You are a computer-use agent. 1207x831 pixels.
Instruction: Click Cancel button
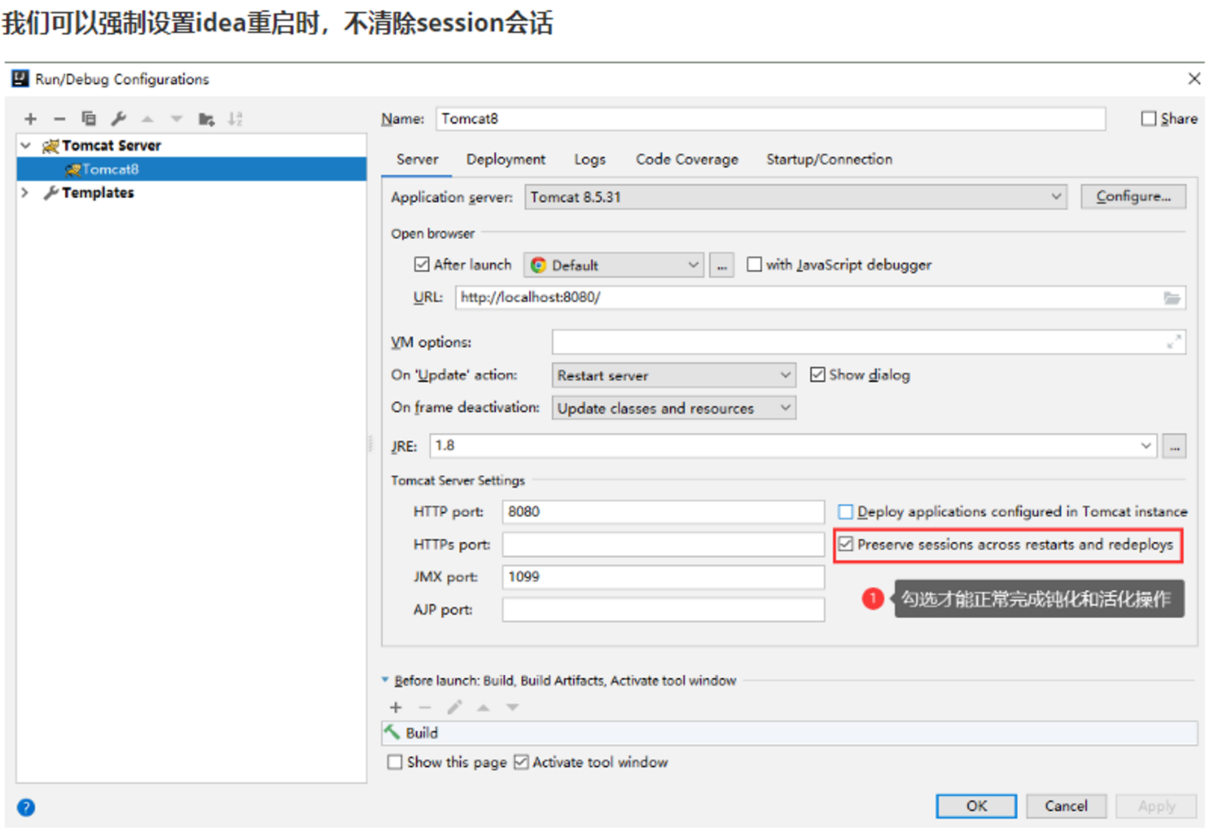point(1066,806)
